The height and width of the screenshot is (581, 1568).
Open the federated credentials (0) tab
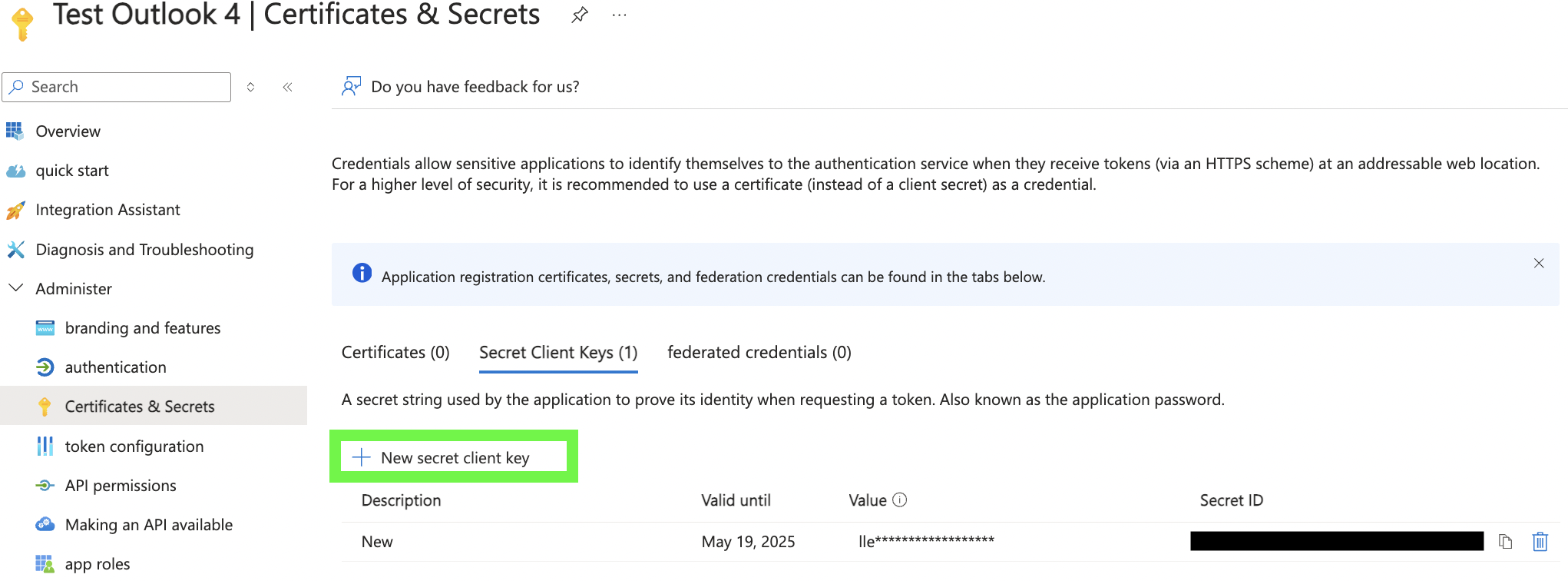point(759,352)
